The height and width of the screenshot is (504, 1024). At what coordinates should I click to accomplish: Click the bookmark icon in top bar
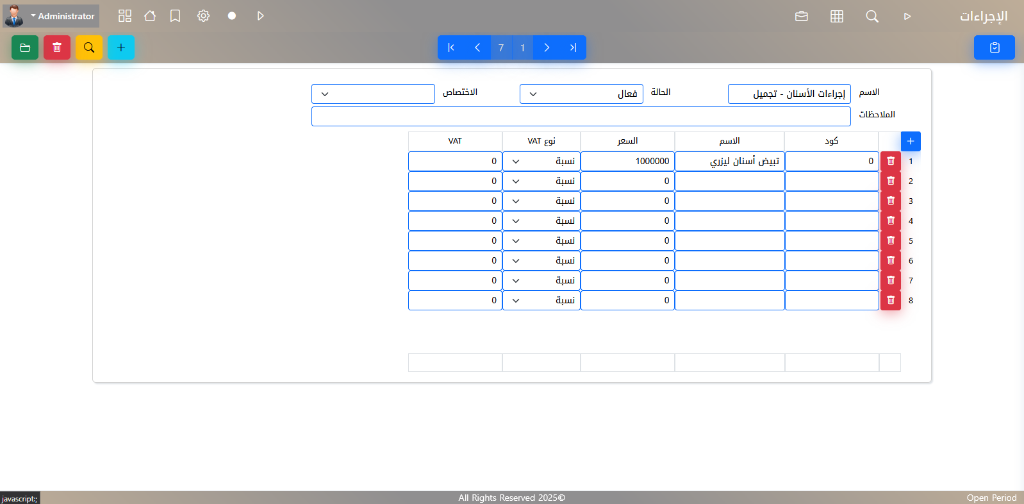point(175,16)
